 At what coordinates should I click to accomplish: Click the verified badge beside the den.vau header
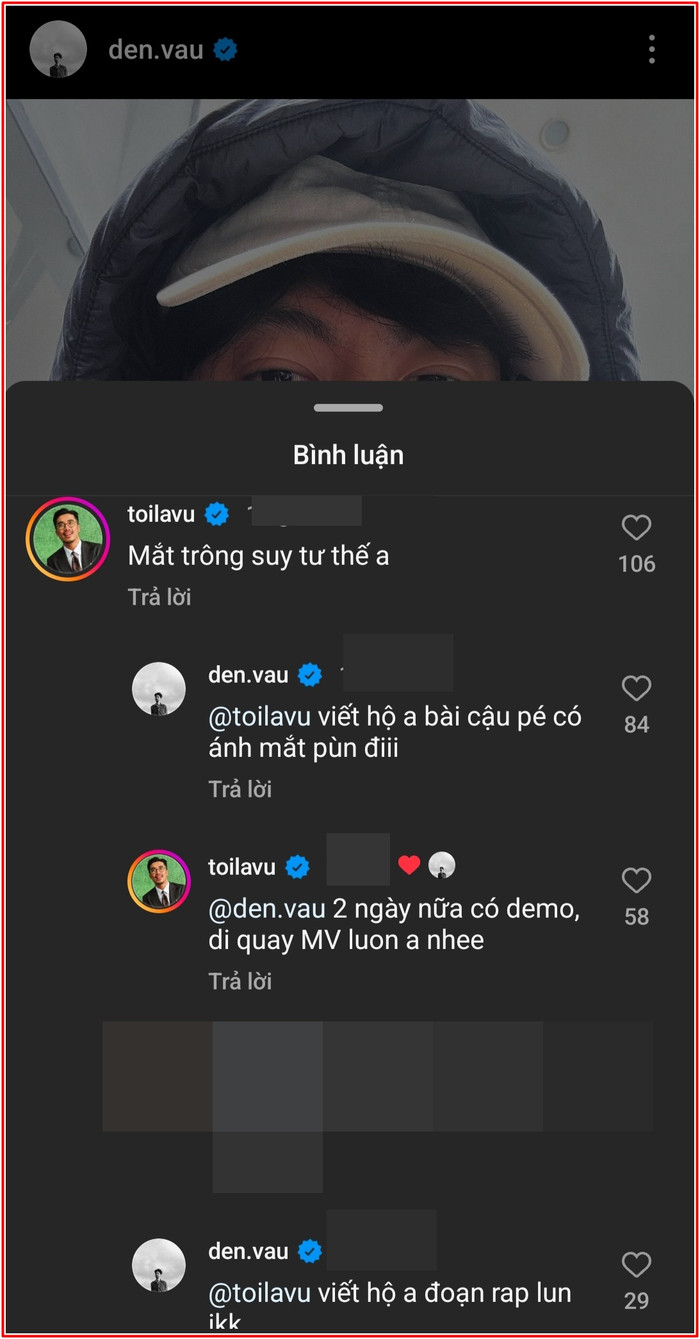click(226, 49)
